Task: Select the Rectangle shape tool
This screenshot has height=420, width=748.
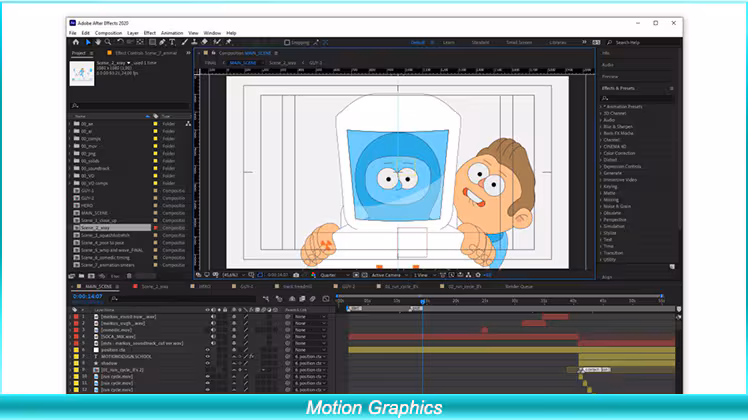Action: coord(152,42)
